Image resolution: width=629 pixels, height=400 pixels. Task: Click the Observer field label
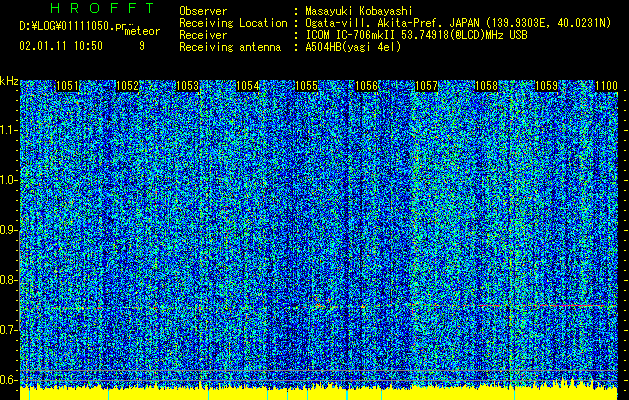tap(203, 11)
